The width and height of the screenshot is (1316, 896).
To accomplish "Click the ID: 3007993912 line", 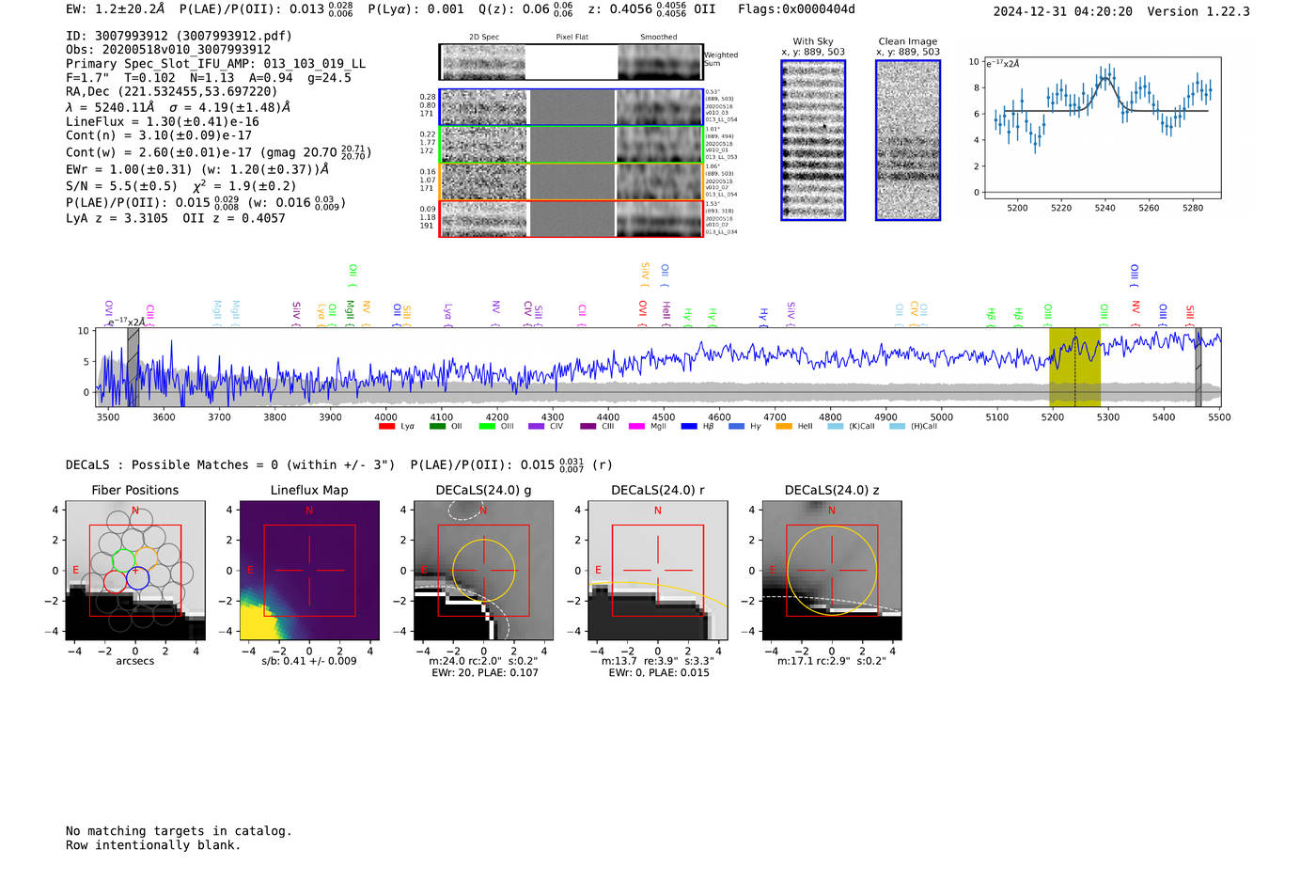I will pyautogui.click(x=179, y=36).
